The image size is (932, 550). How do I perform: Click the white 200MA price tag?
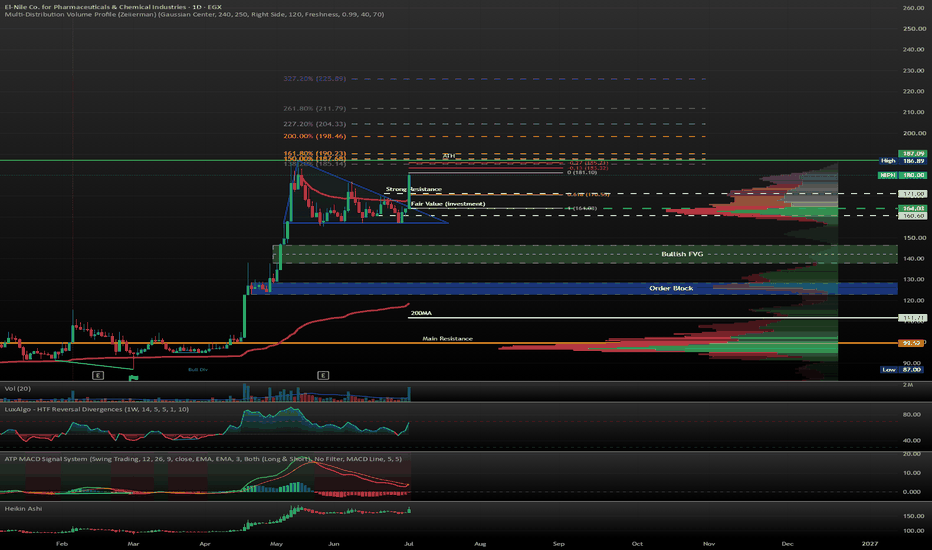pos(913,318)
